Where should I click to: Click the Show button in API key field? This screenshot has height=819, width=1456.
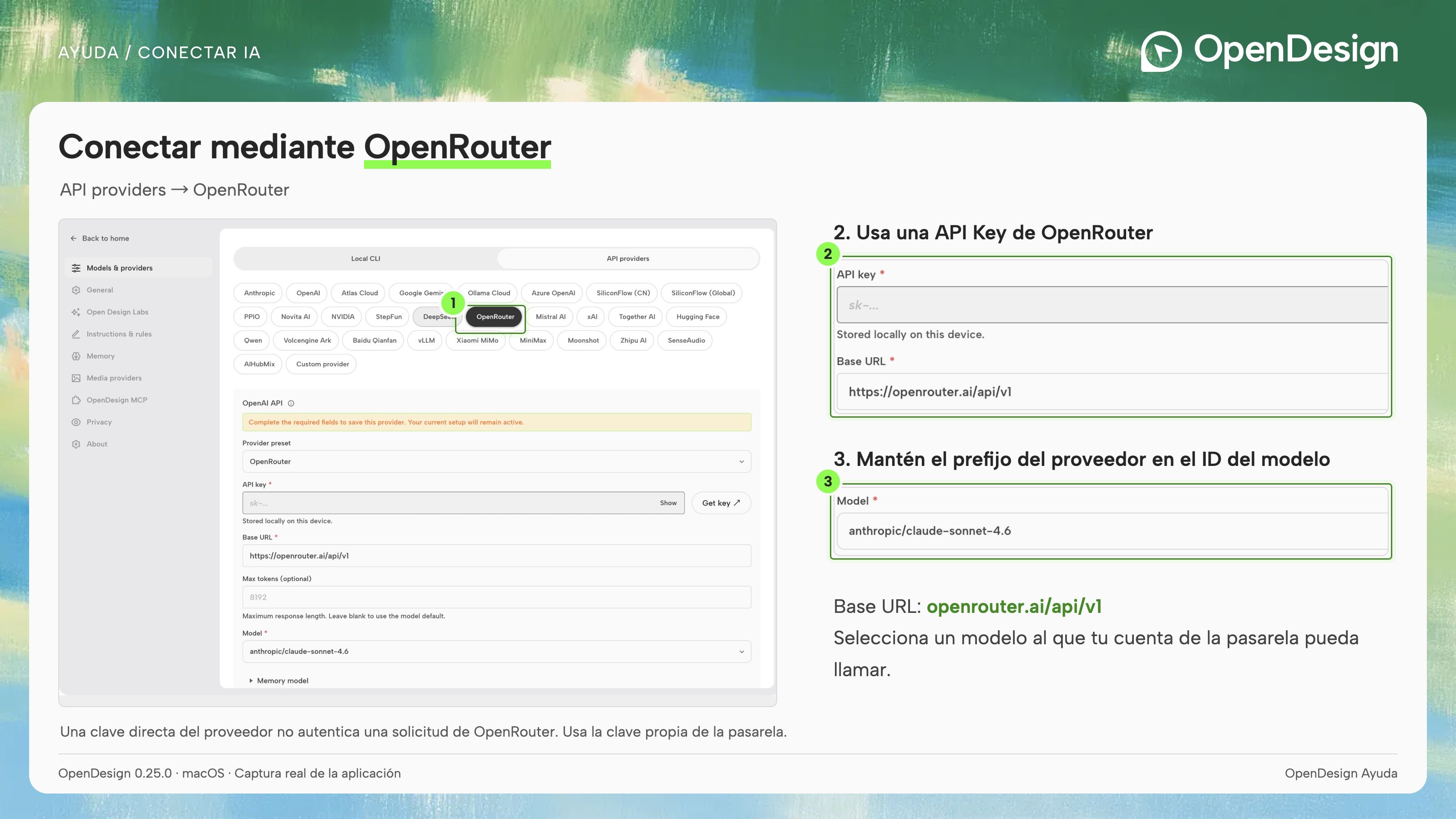point(668,503)
